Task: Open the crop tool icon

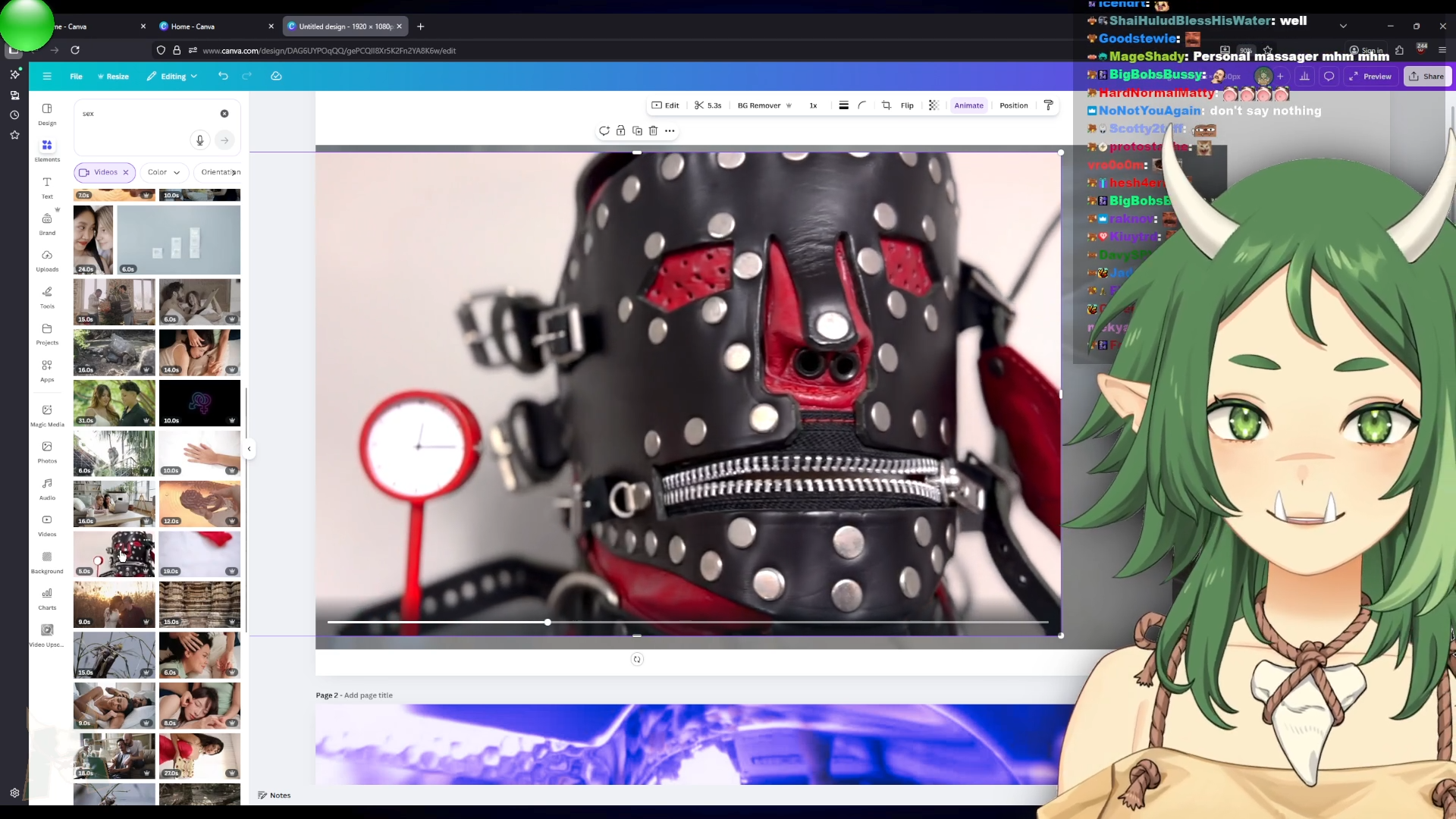Action: (x=886, y=105)
